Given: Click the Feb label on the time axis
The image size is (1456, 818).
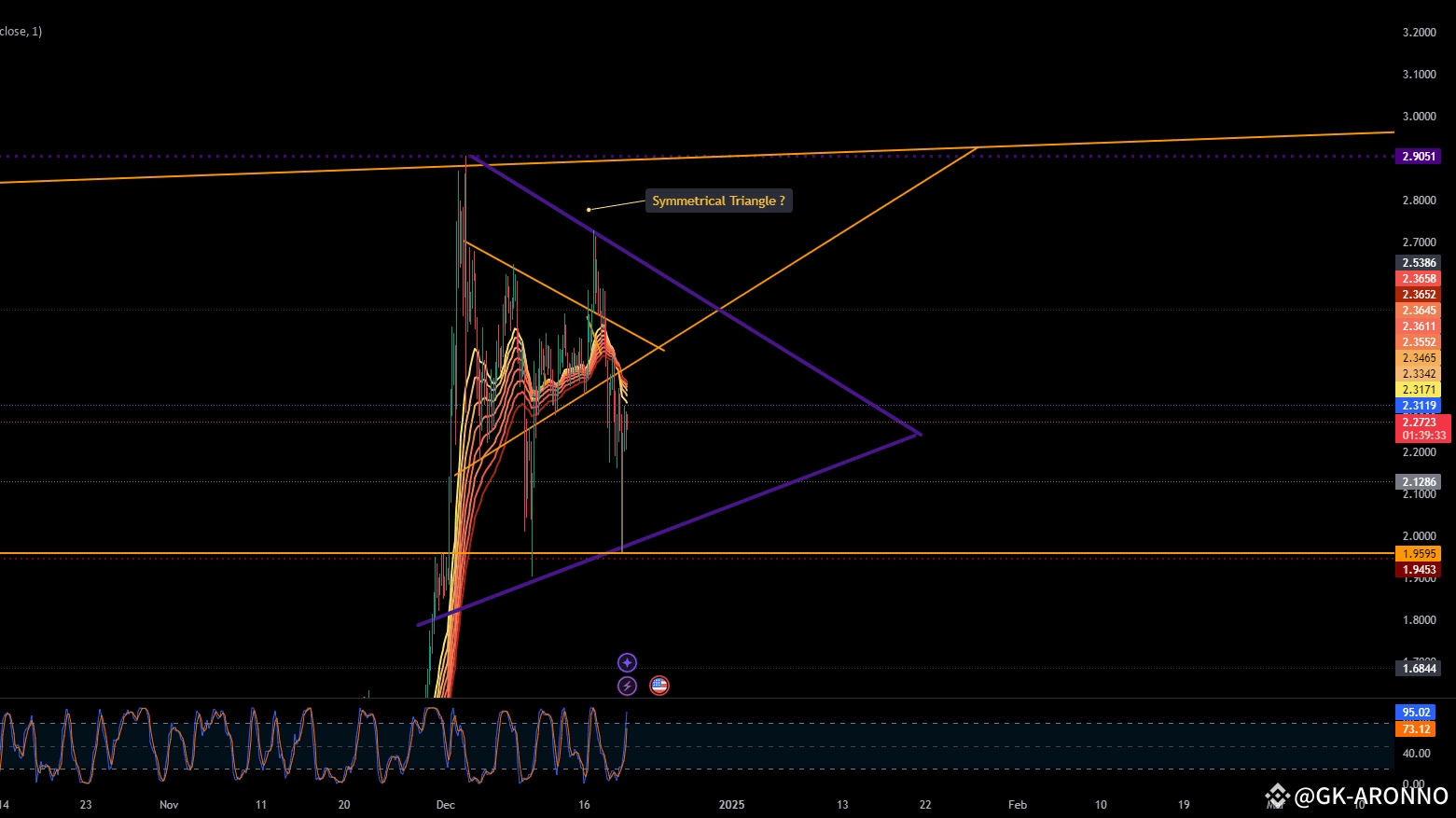Looking at the screenshot, I should (1017, 804).
